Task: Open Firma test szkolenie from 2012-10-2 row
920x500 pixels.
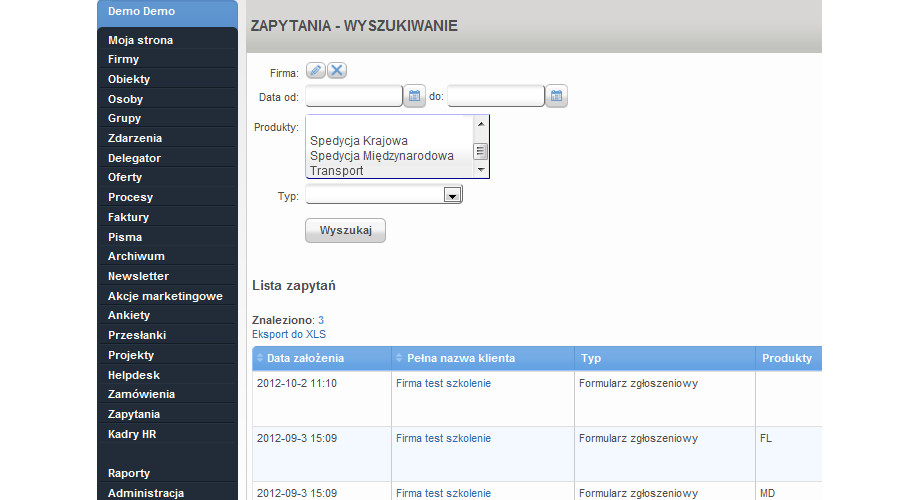Action: [444, 383]
